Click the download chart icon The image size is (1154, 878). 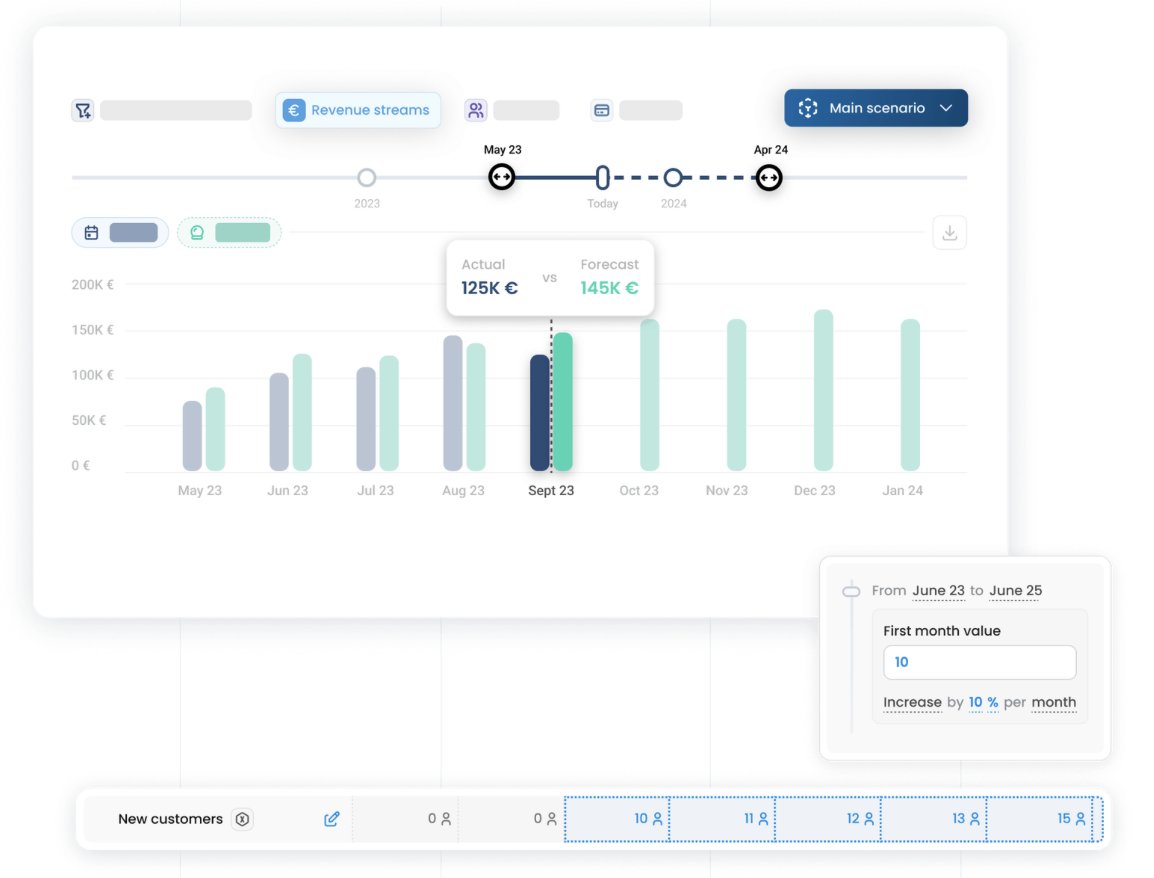(949, 233)
